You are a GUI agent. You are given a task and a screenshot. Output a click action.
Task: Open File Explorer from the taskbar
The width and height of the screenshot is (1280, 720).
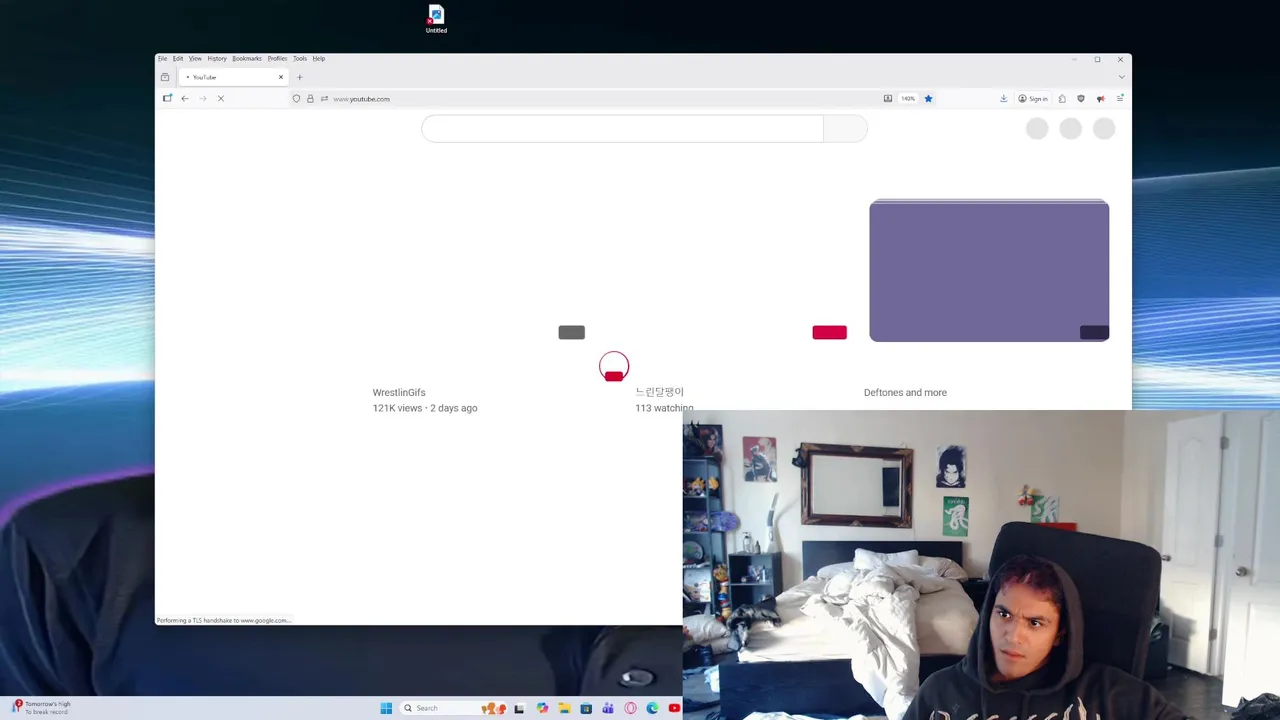click(564, 708)
